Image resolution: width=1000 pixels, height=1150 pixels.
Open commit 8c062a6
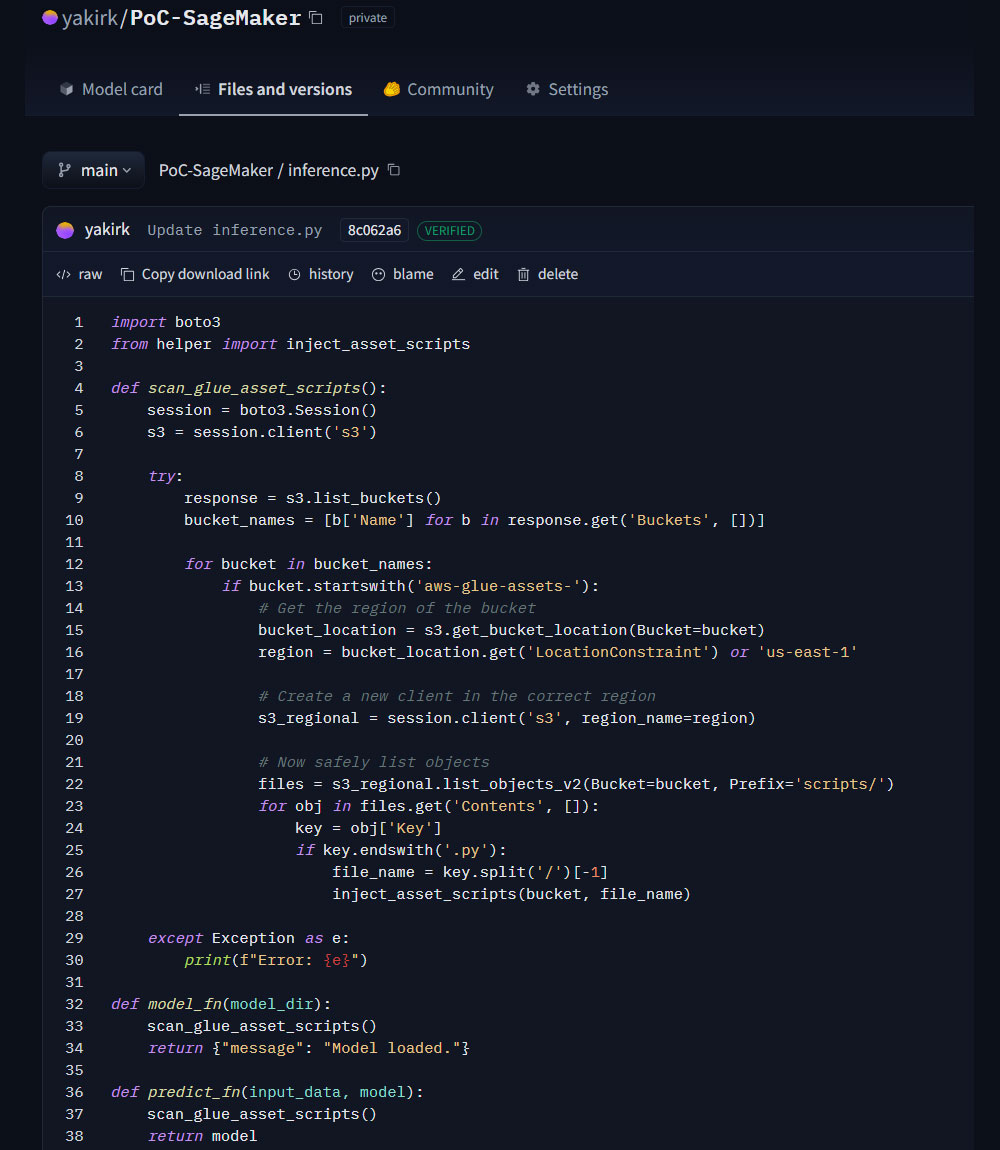pos(374,230)
